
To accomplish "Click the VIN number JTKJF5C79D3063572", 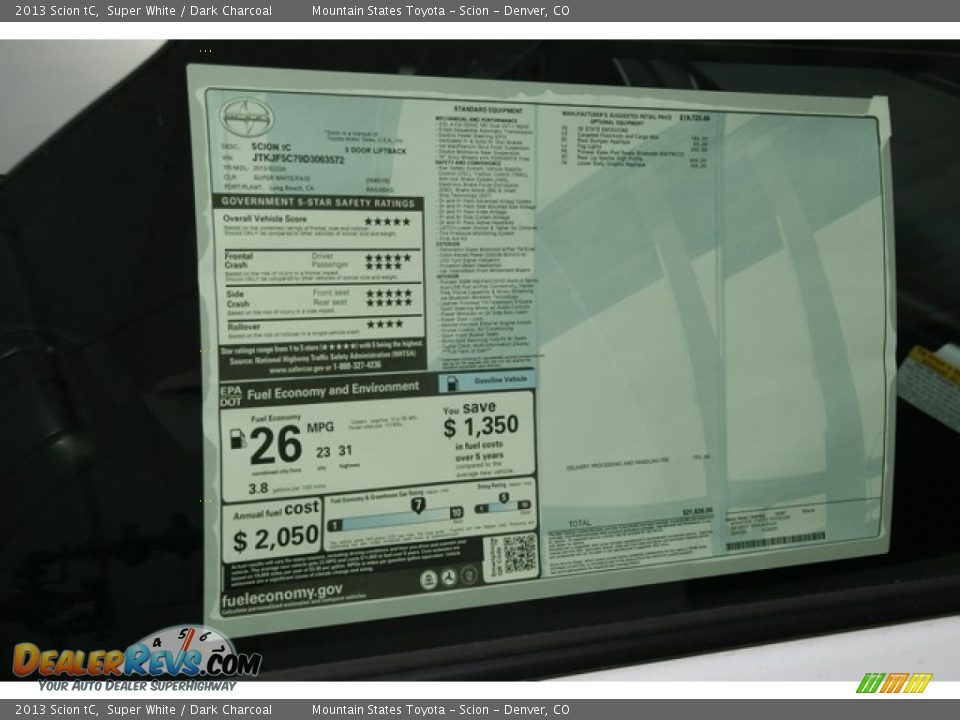I will pos(298,159).
